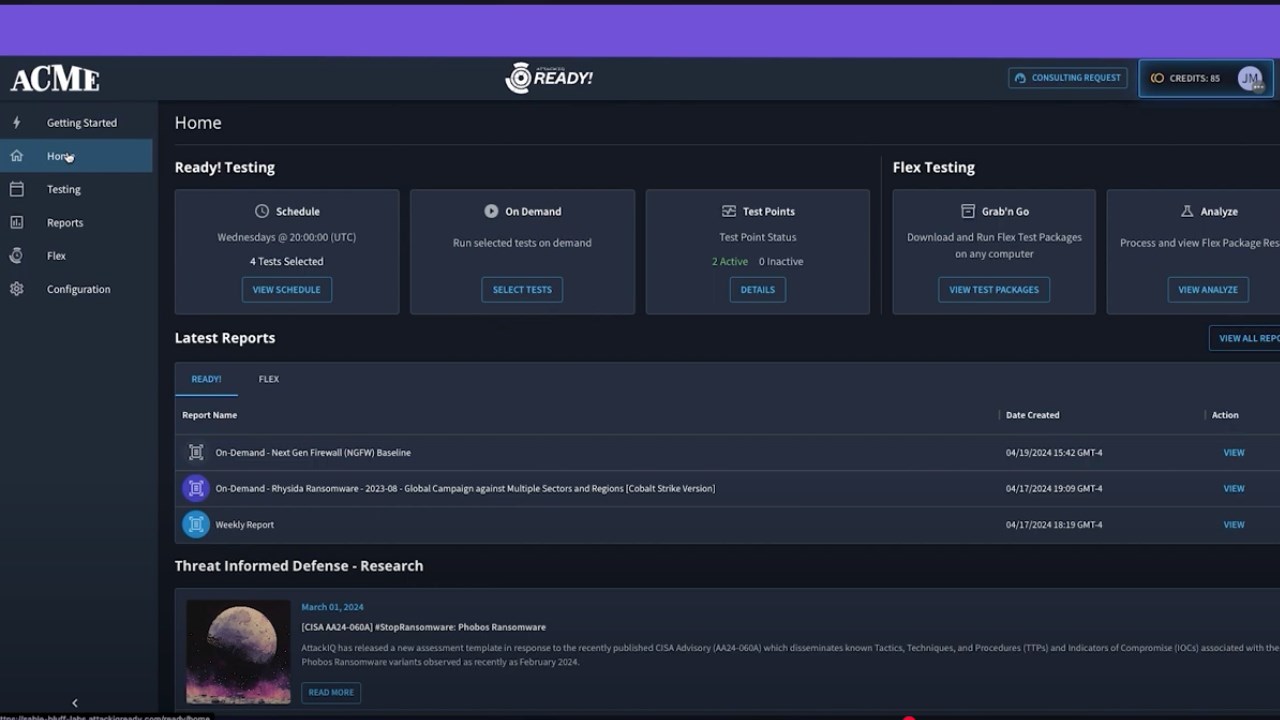This screenshot has height=720, width=1280.
Task: Click the NGFW Baseline report icon
Action: [196, 452]
